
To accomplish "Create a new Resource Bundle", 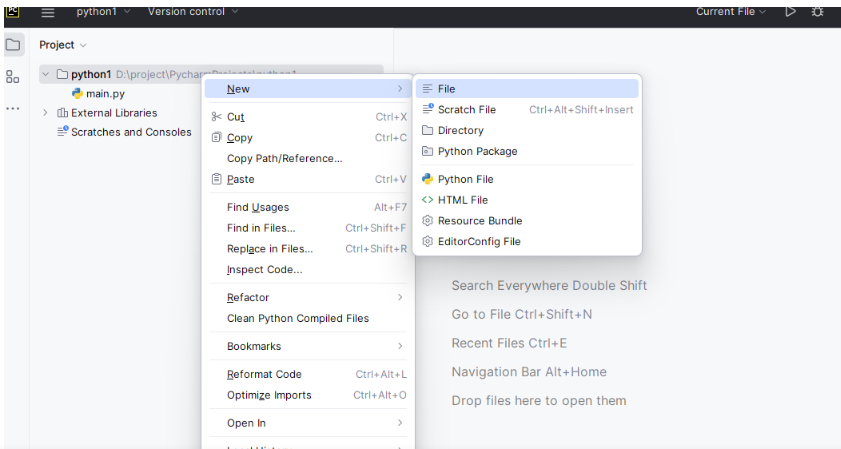I will (527, 220).
